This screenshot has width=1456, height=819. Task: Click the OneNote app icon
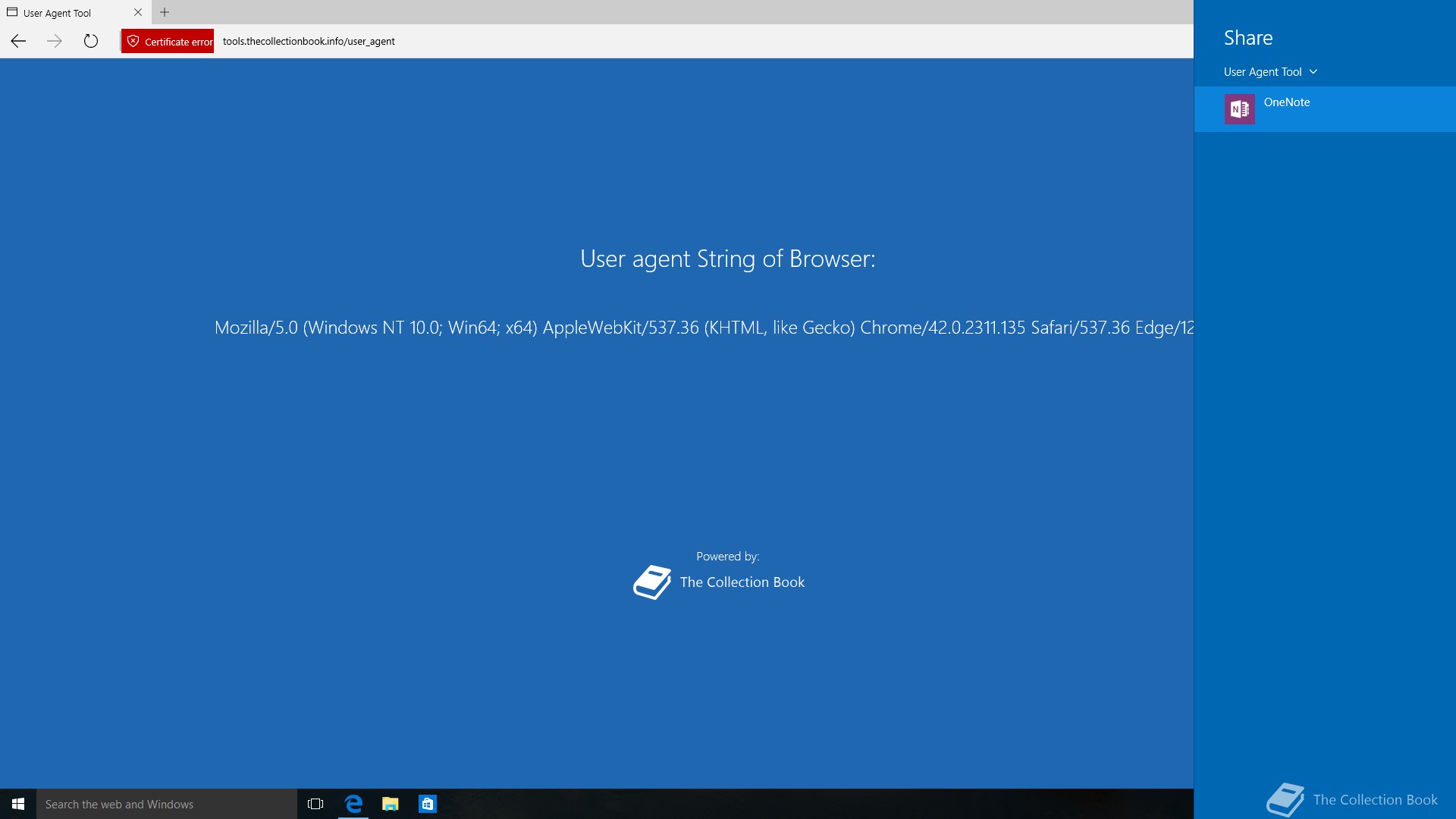click(1239, 109)
